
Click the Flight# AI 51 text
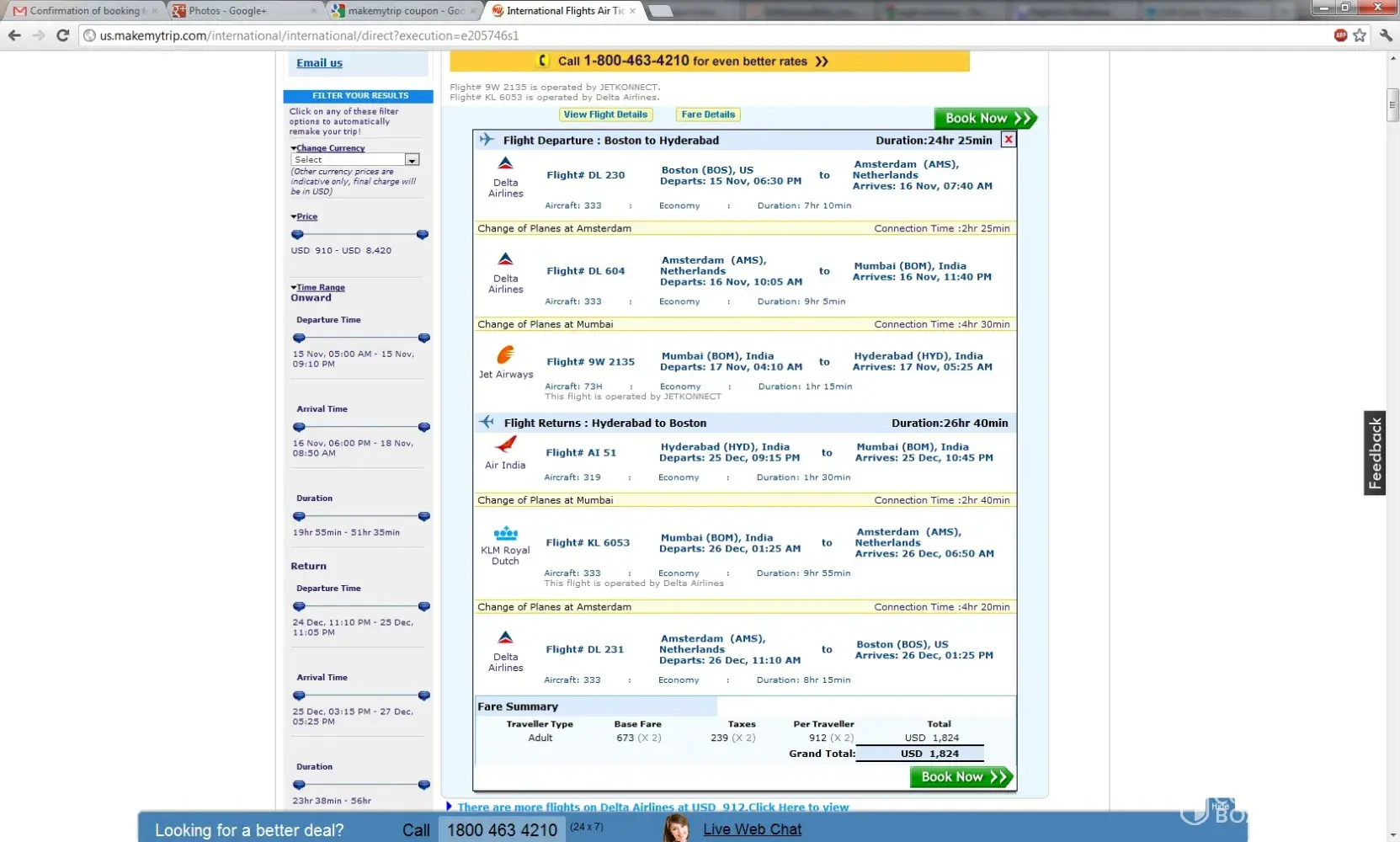[581, 453]
